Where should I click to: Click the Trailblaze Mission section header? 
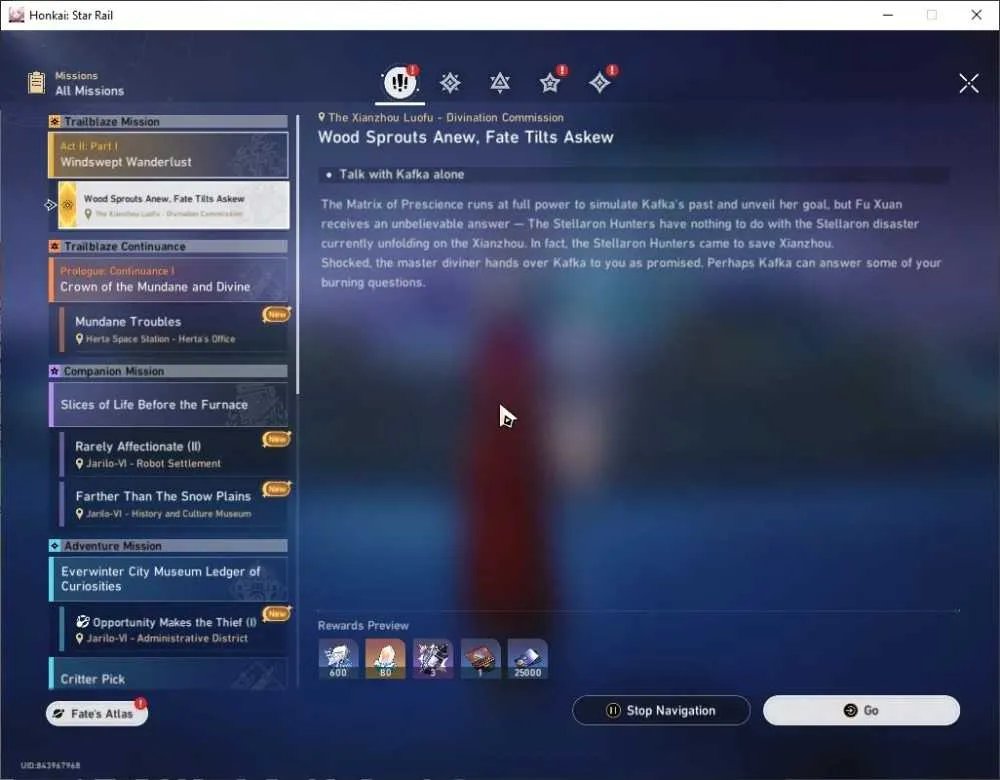[x=168, y=121]
